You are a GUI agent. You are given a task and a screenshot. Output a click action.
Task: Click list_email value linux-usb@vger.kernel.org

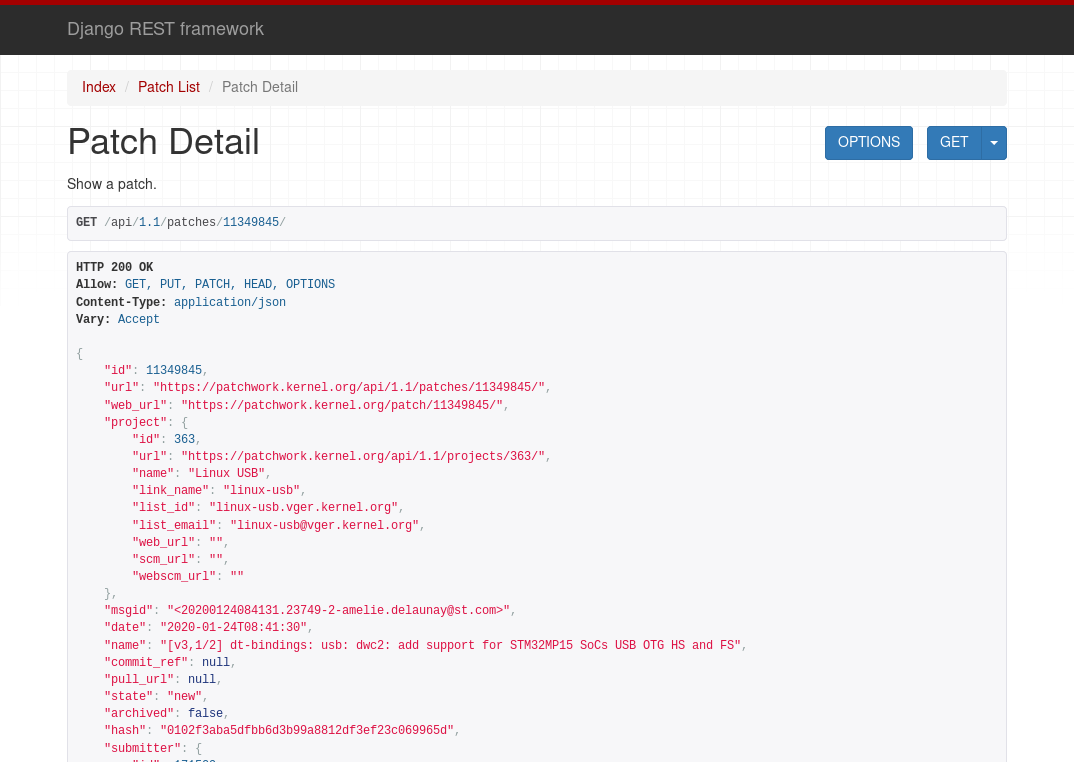(325, 526)
